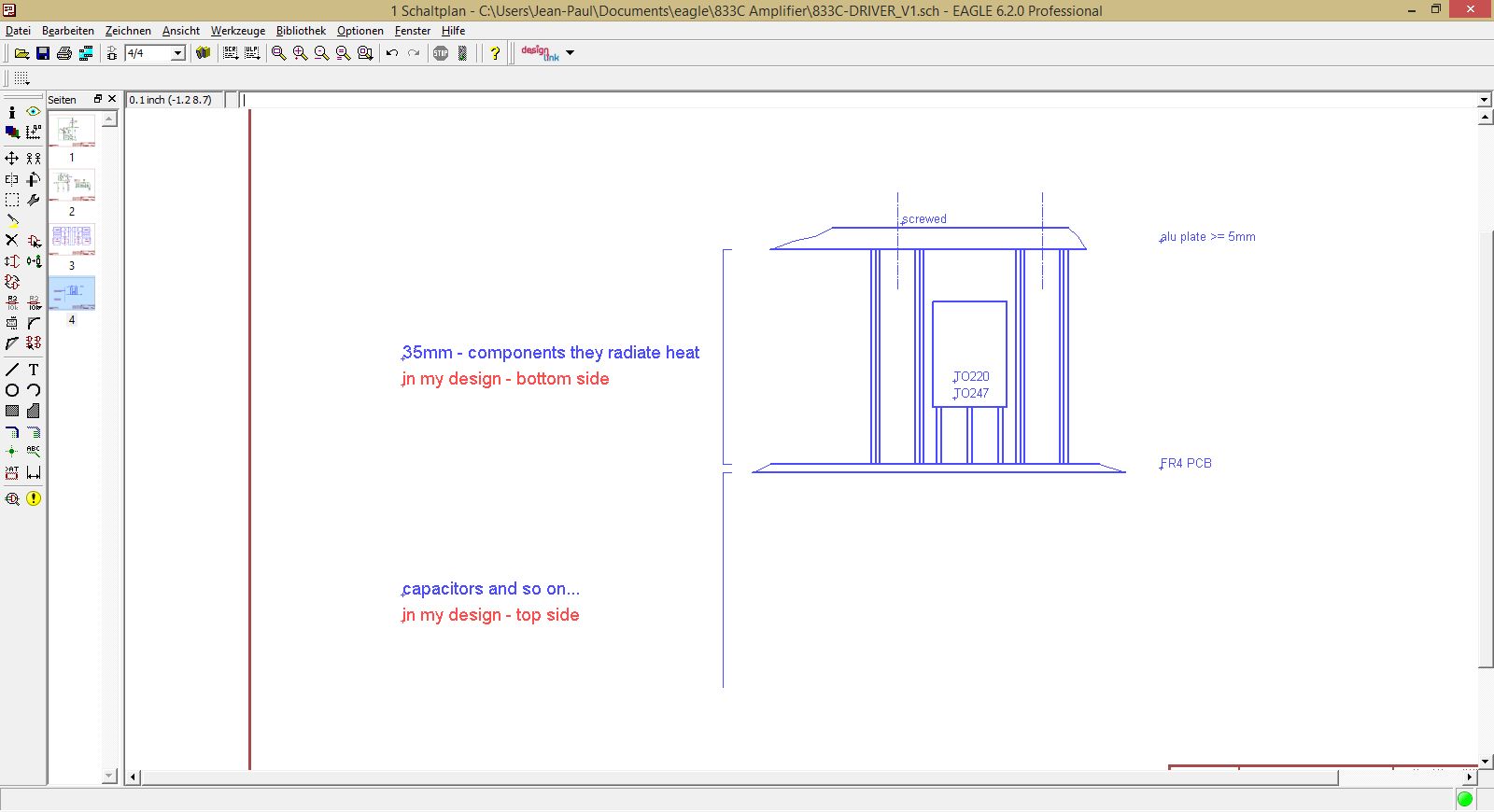Select the Dimension tool
This screenshot has width=1494, height=812.
[x=34, y=472]
